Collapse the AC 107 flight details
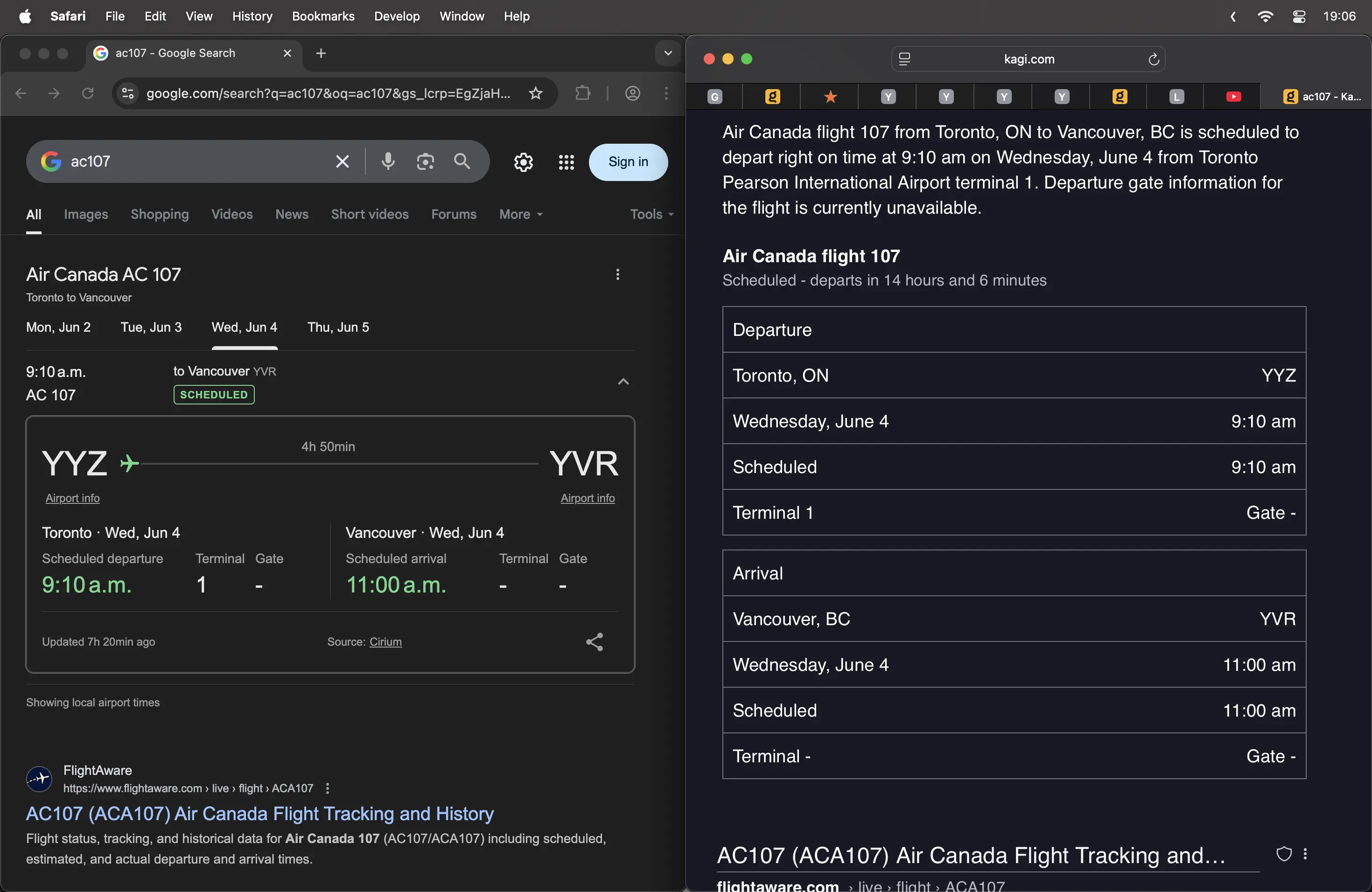 [623, 382]
